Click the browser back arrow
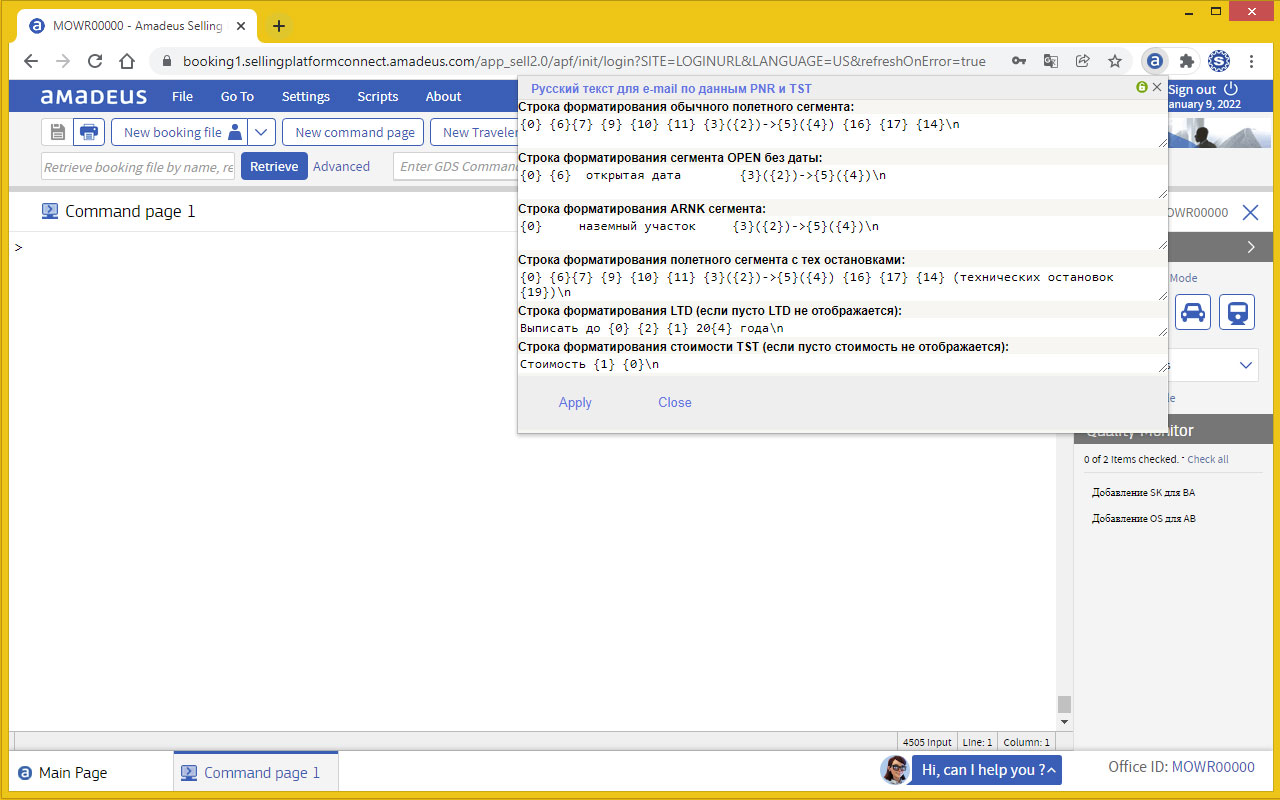Screen dimensions: 1280x800 (x=30, y=61)
